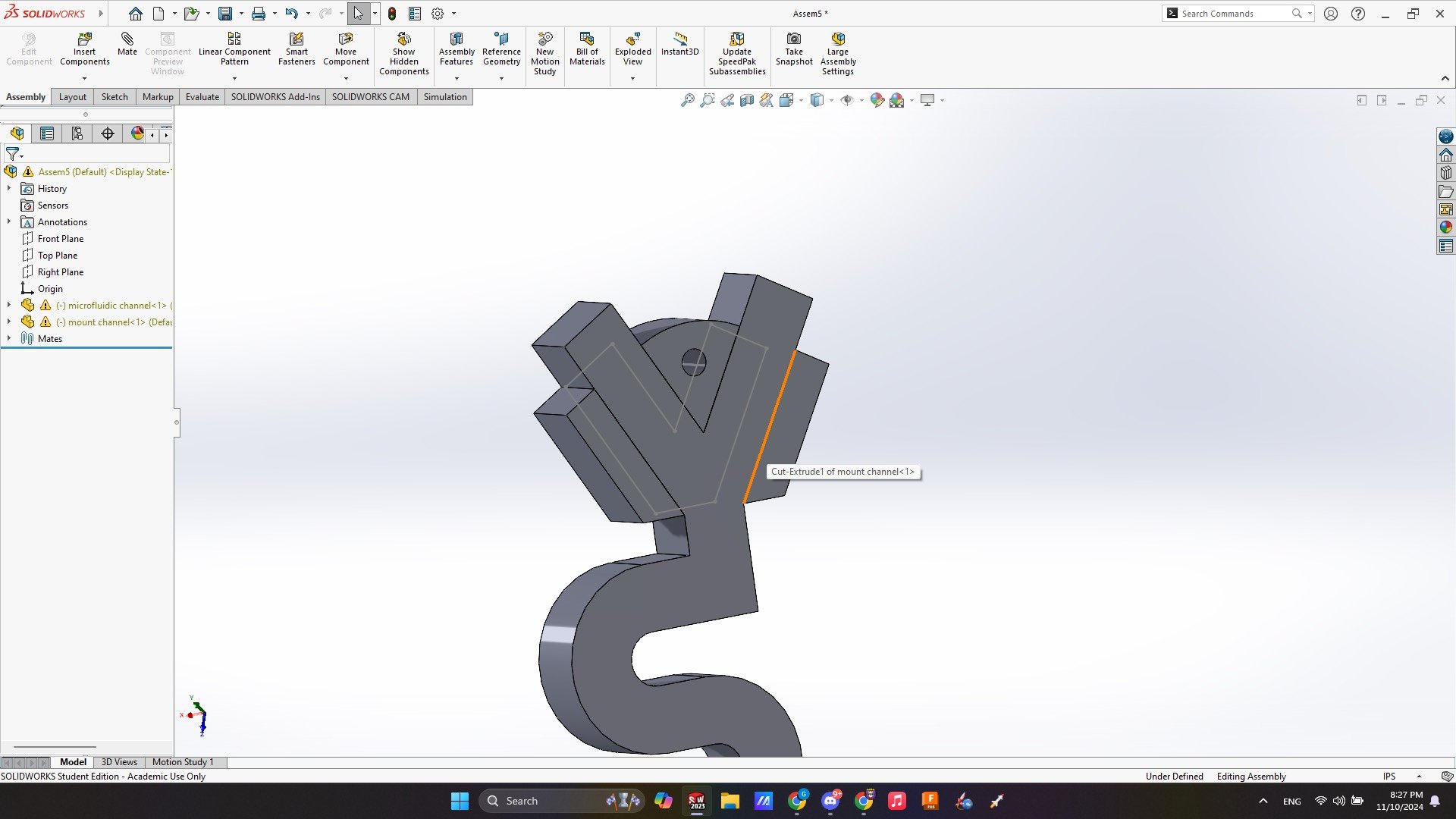Open Exploded View dropdown arrow
1456x819 pixels.
(x=632, y=79)
